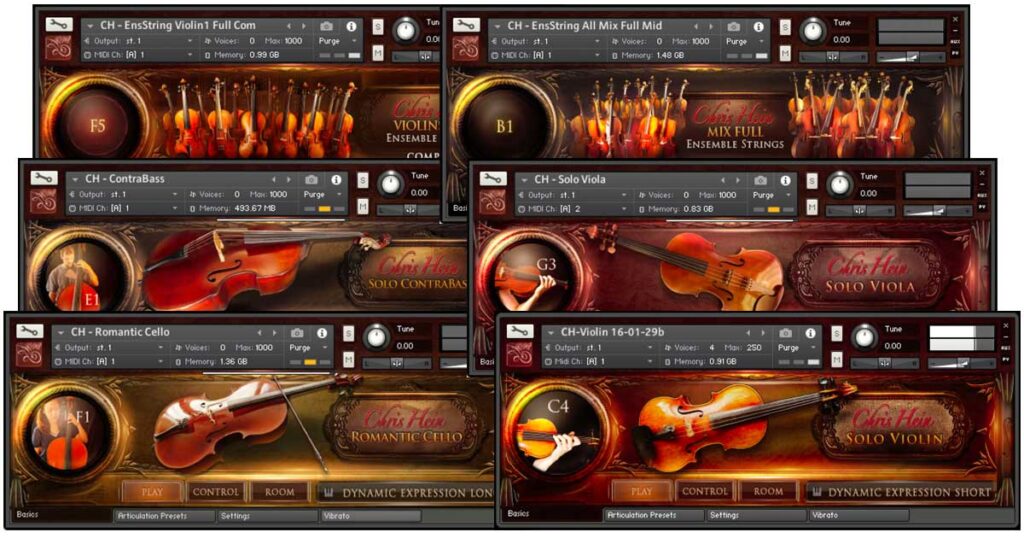Viewport: 1024px width, 538px height.
Task: Switch to CONTROL tab in Solo Violin
Action: (704, 491)
